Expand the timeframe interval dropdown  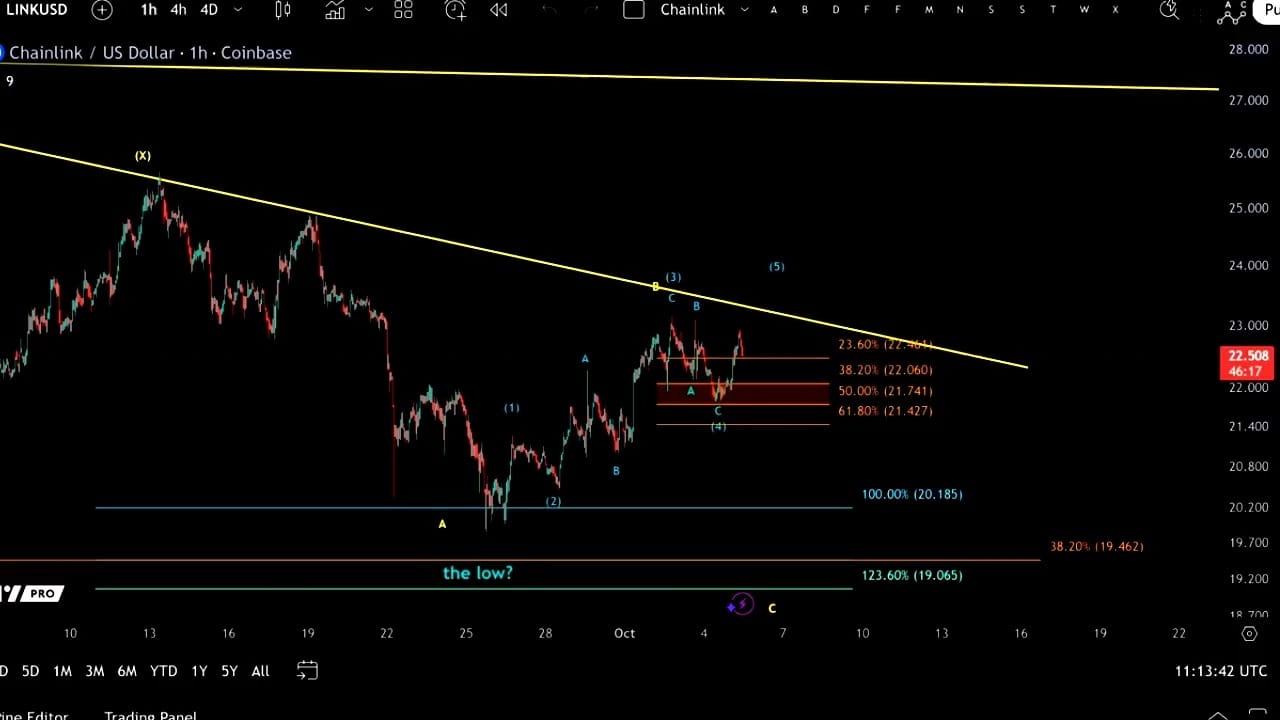click(238, 10)
